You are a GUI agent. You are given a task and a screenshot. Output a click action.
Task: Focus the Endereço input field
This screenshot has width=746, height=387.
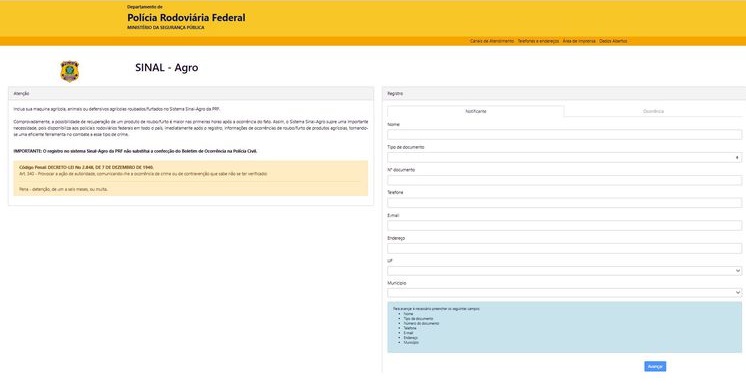(x=564, y=248)
